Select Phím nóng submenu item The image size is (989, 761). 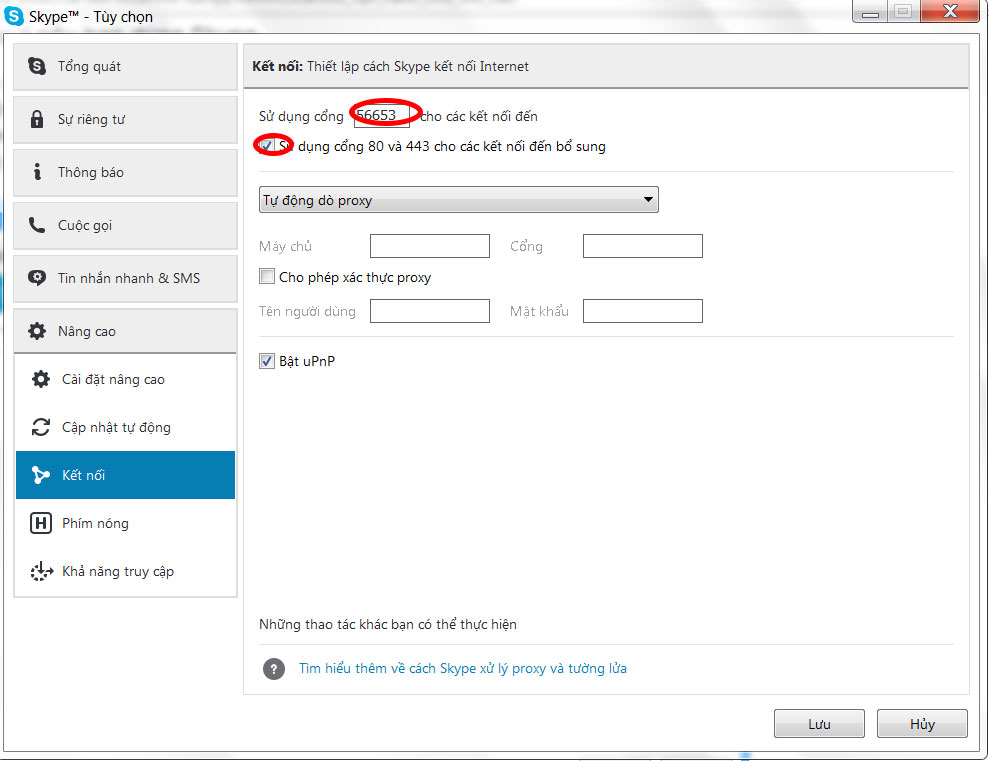click(125, 523)
